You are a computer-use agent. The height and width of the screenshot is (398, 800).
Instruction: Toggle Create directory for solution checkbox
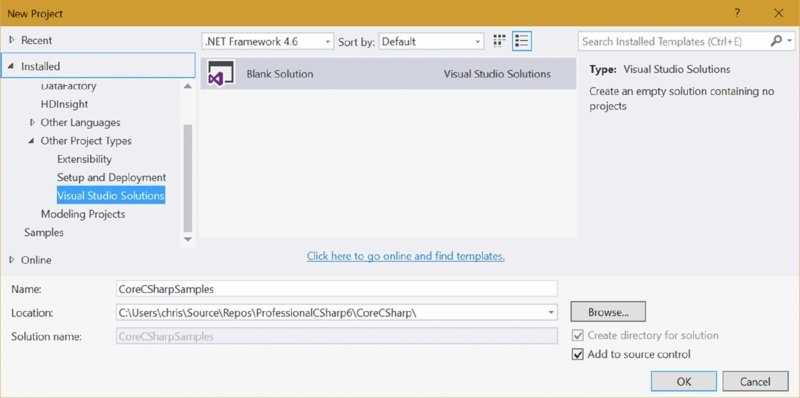tap(578, 336)
